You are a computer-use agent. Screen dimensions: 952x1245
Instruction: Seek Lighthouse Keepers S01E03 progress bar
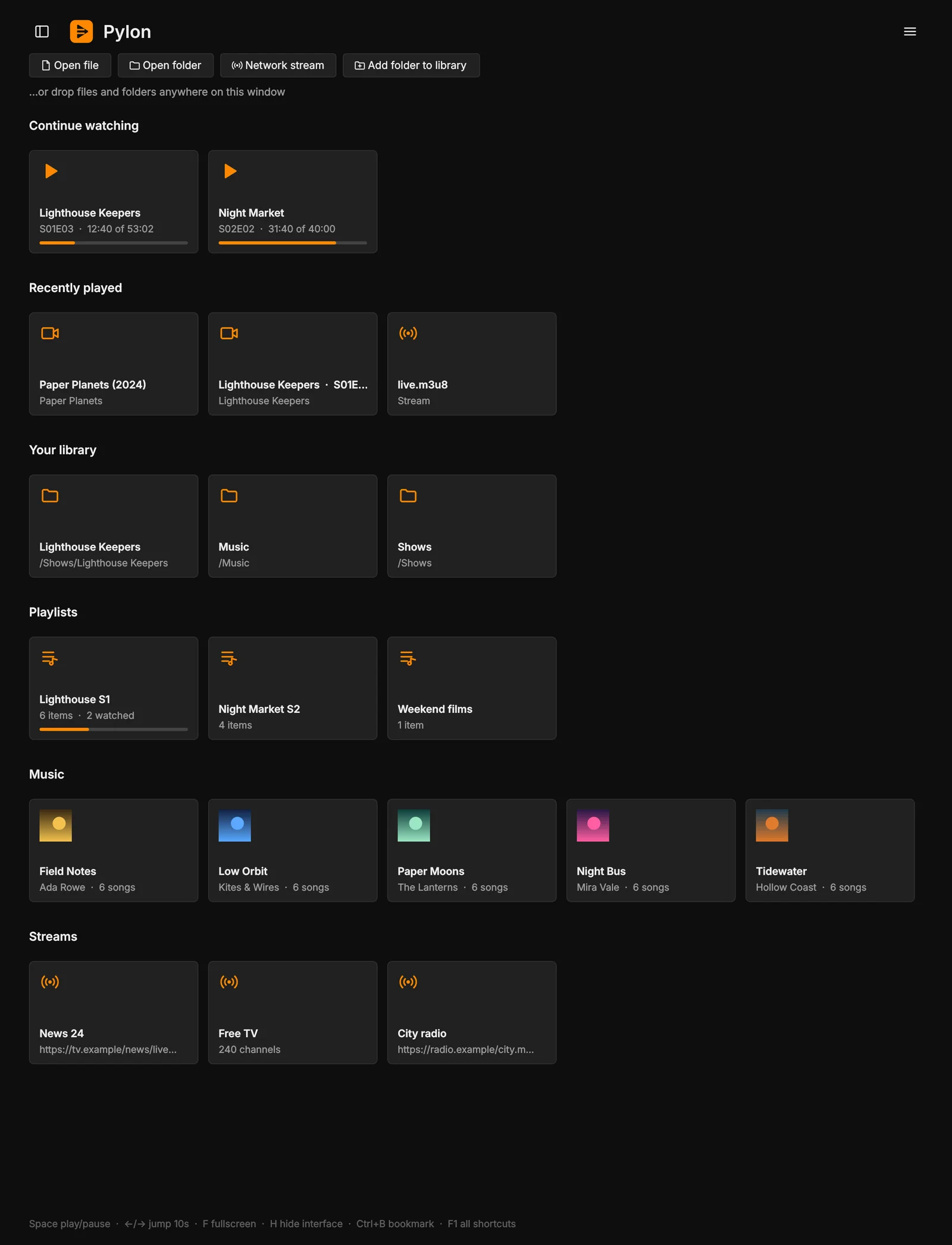tap(114, 243)
